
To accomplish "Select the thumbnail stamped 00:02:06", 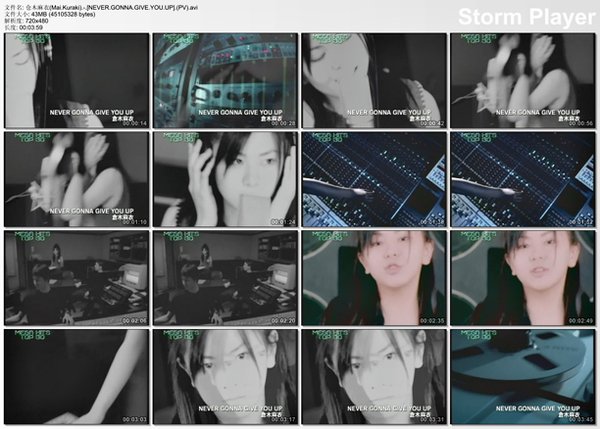I will [77, 278].
